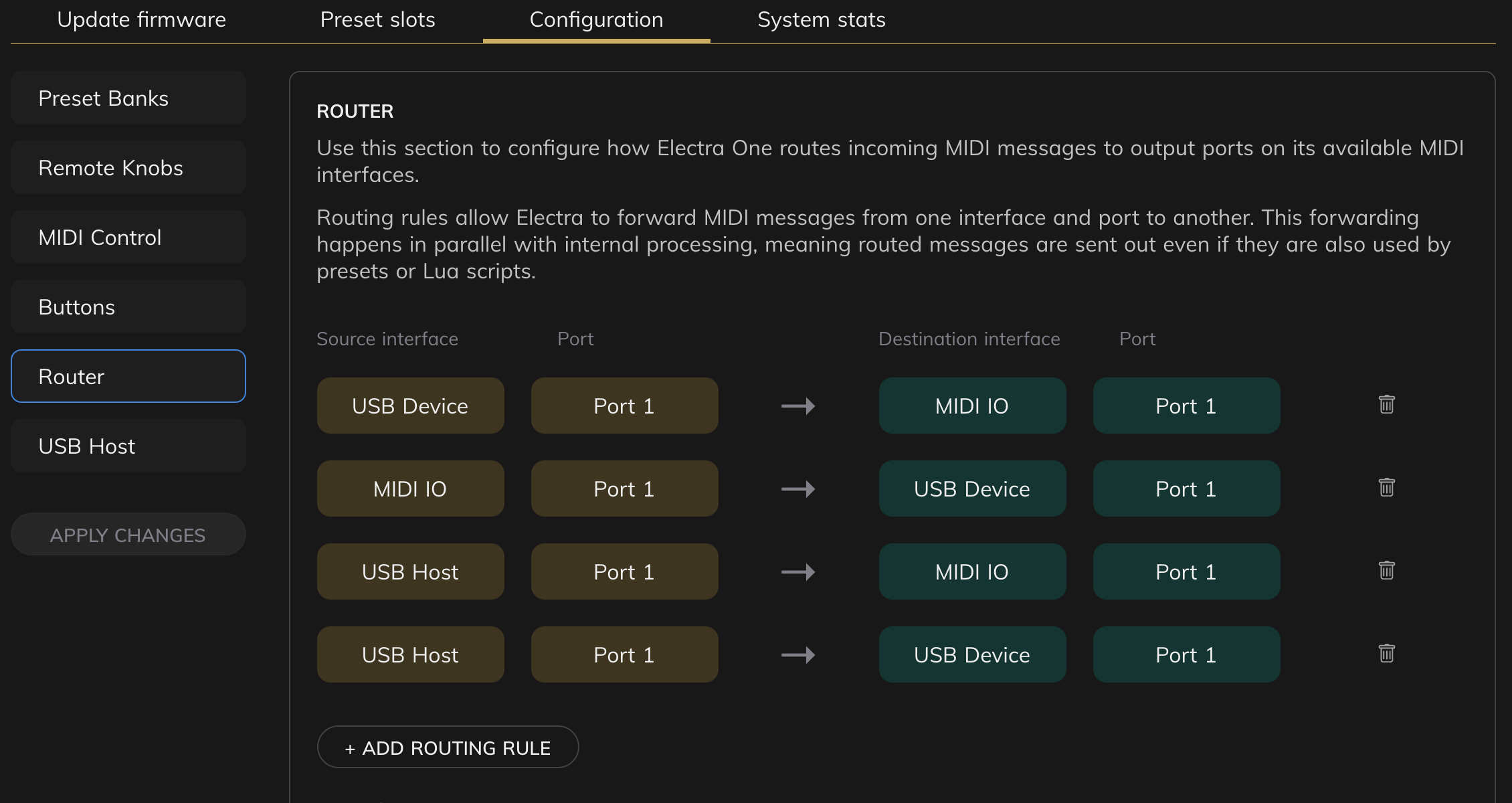
Task: Open destination port dropdown of USB Host to USB Device rule
Action: [1186, 654]
